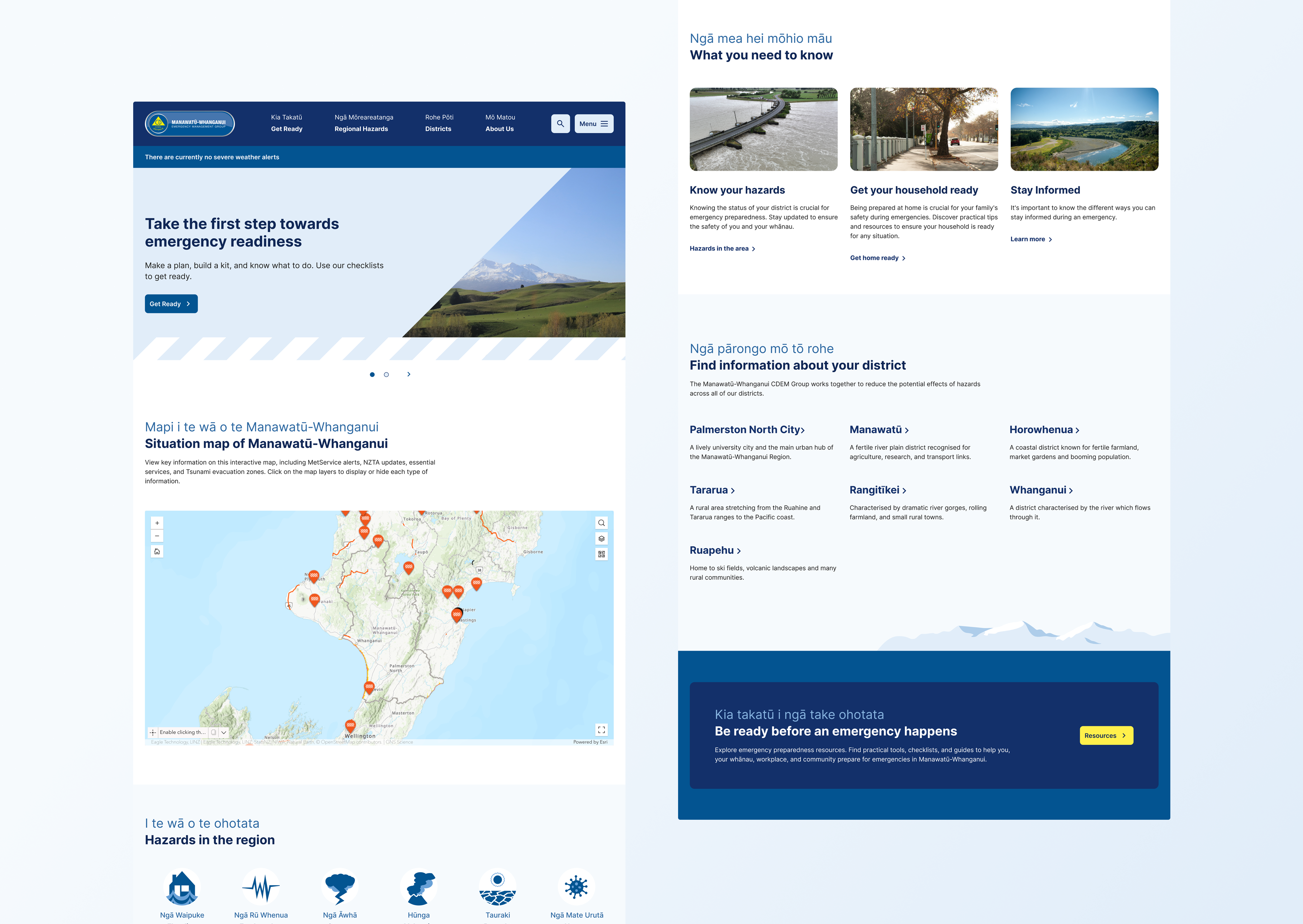1303x924 pixels.
Task: Click 'There are currently no severe weather alerts'
Action: [x=212, y=157]
